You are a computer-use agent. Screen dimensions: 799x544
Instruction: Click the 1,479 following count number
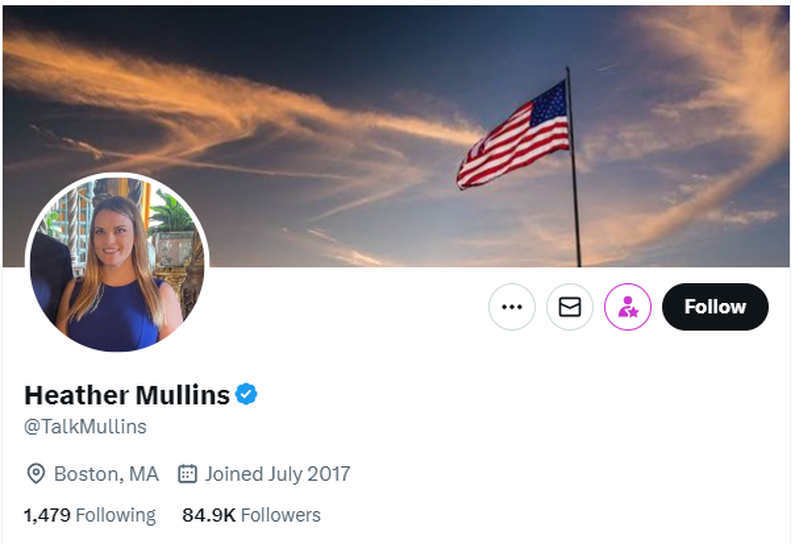46,515
